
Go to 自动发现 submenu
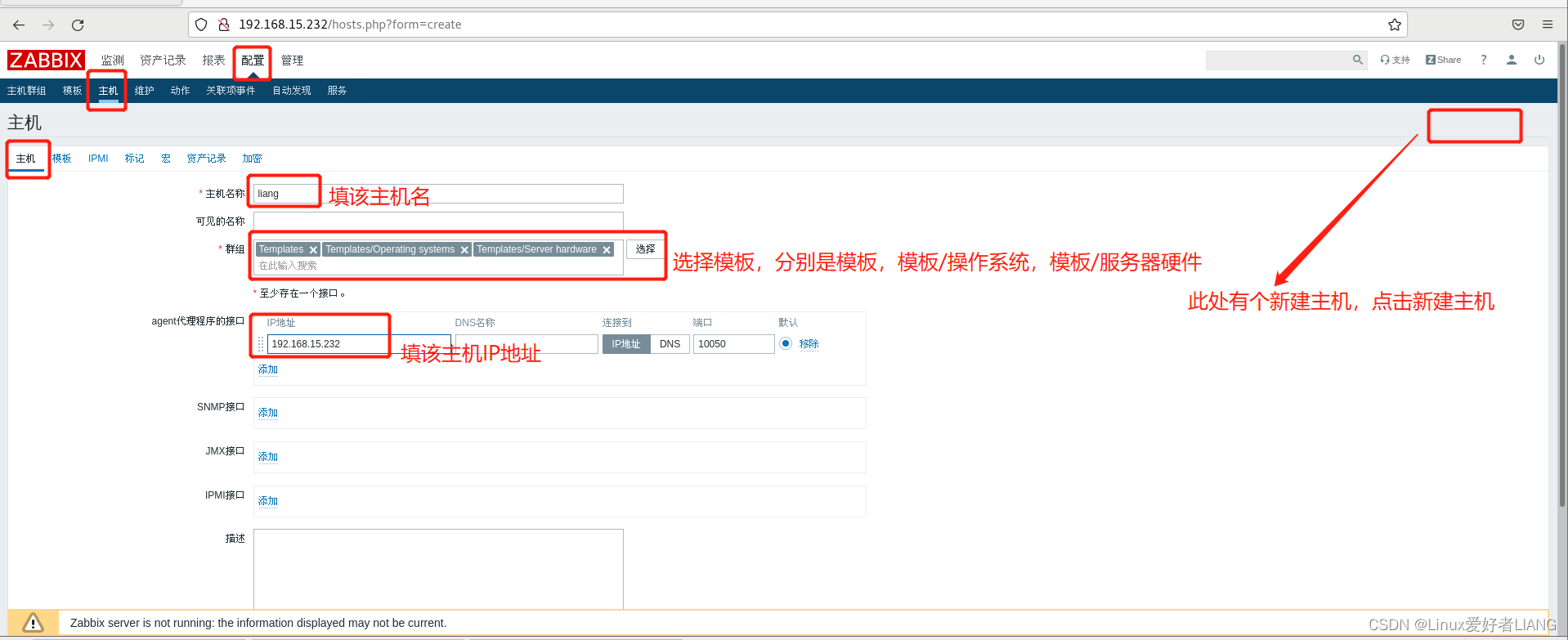pos(292,91)
